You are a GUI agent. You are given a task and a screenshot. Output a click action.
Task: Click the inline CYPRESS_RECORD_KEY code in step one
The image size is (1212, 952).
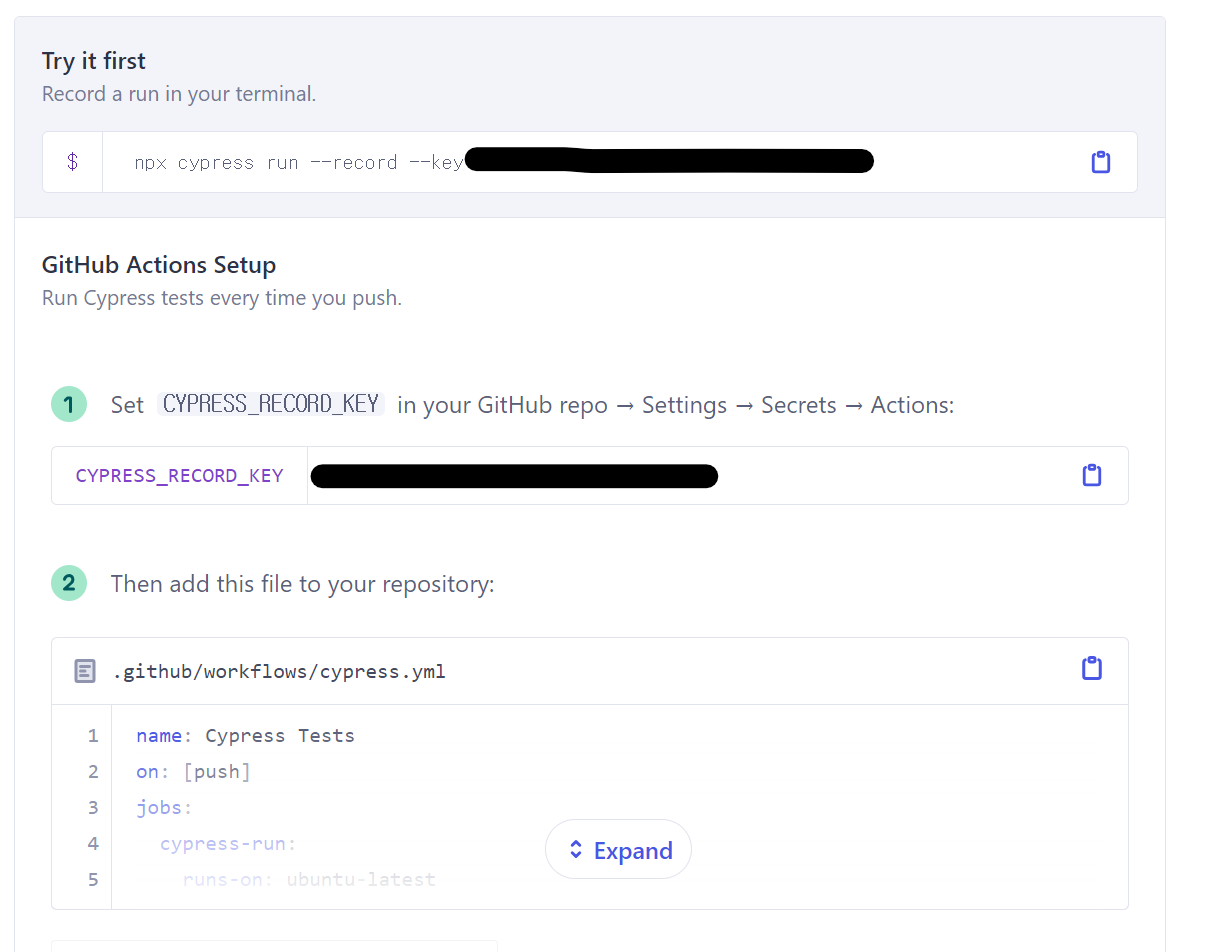click(271, 404)
